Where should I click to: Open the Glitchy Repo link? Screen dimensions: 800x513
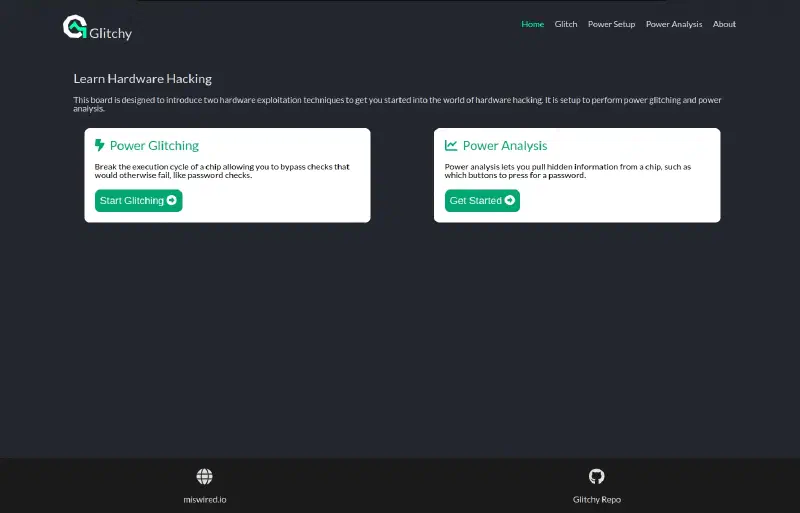tap(596, 499)
